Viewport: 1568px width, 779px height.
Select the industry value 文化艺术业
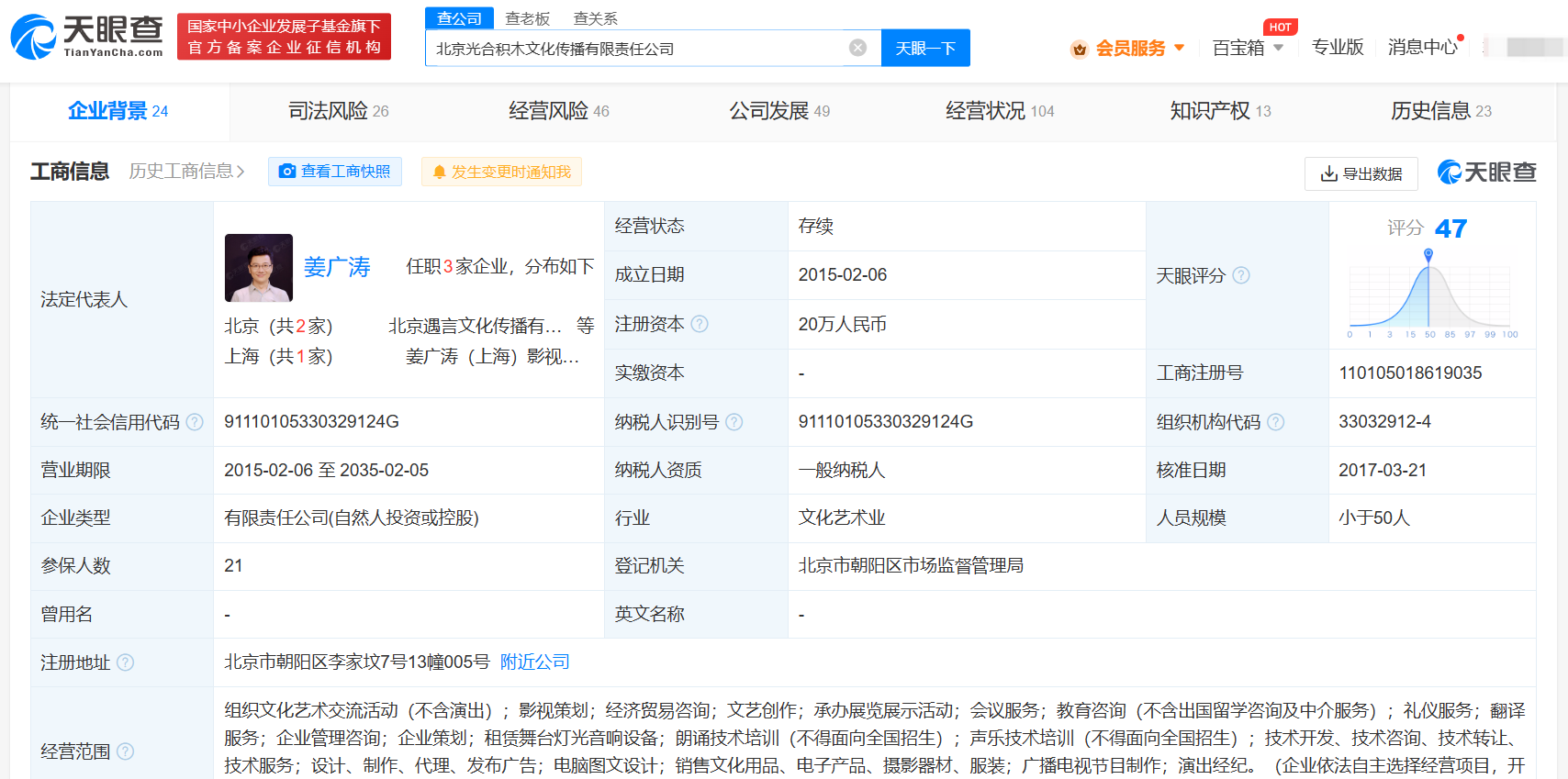pyautogui.click(x=842, y=518)
